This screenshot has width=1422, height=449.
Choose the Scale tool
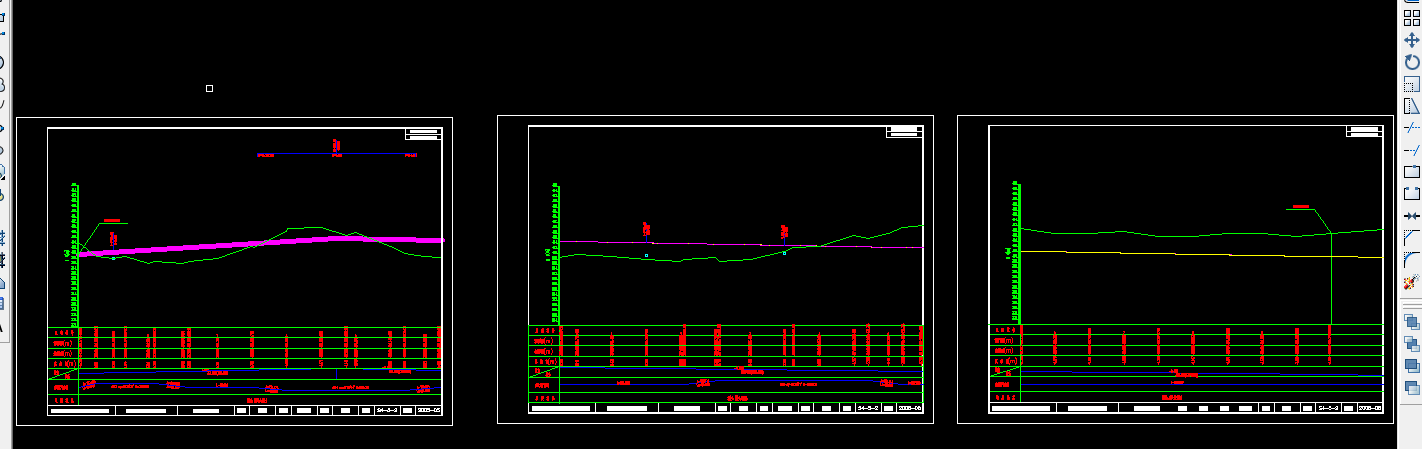(1412, 84)
